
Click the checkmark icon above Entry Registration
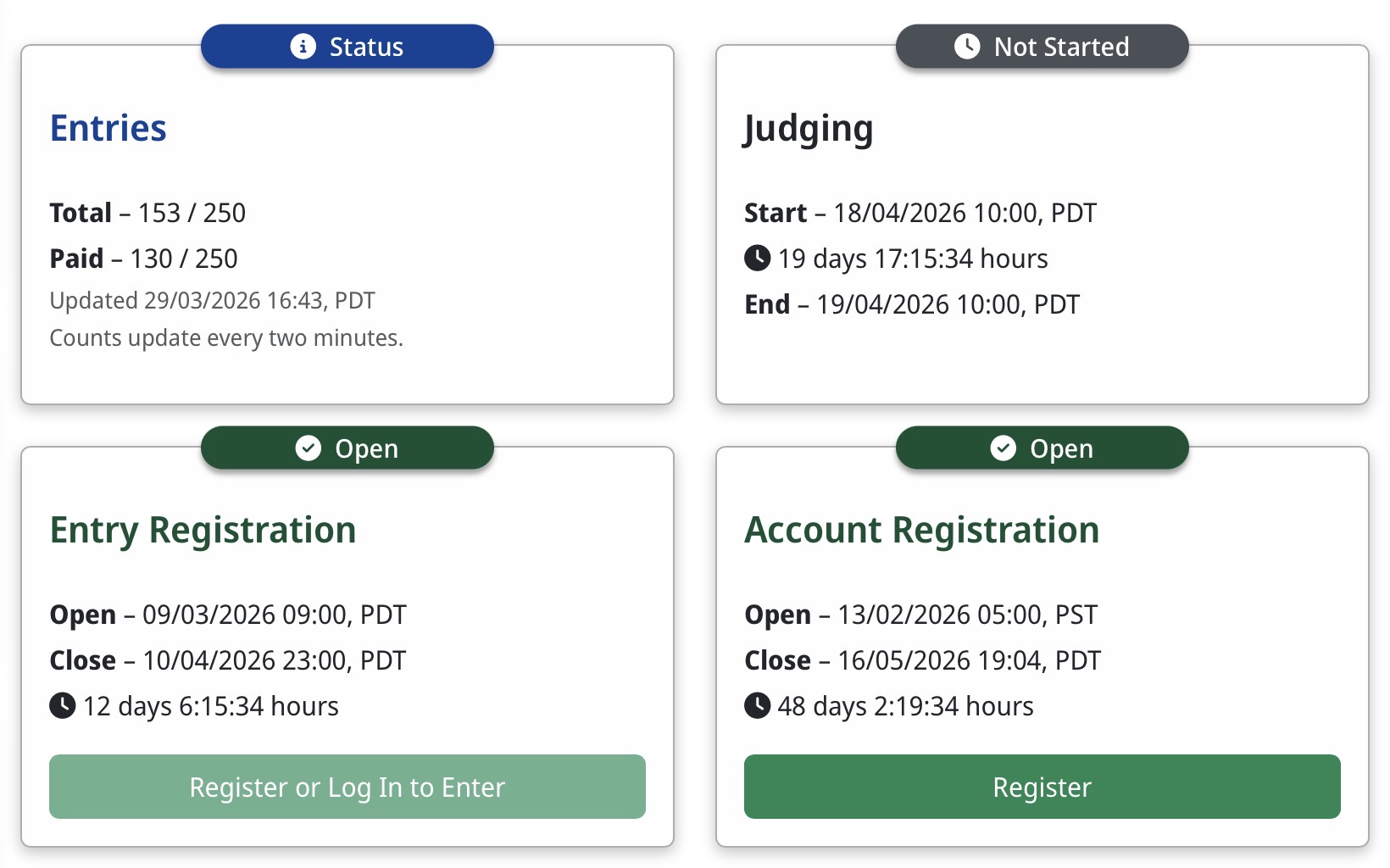(308, 448)
